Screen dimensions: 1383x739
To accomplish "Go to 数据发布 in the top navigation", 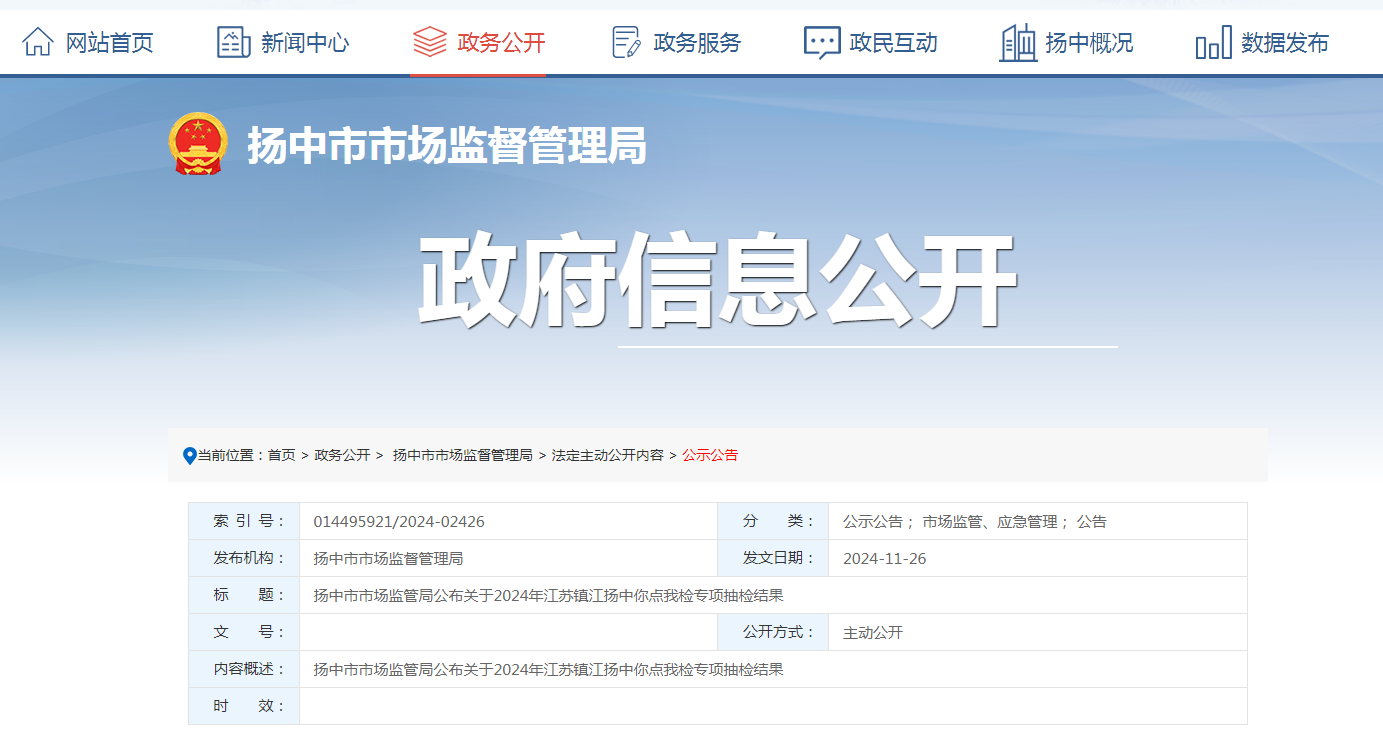I will pos(1285,43).
